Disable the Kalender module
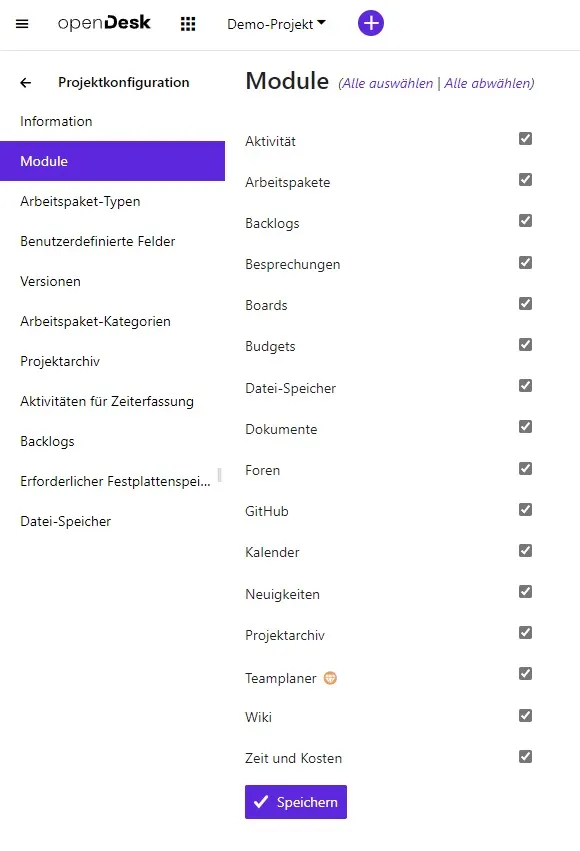Image resolution: width=580 pixels, height=851 pixels. tap(525, 550)
